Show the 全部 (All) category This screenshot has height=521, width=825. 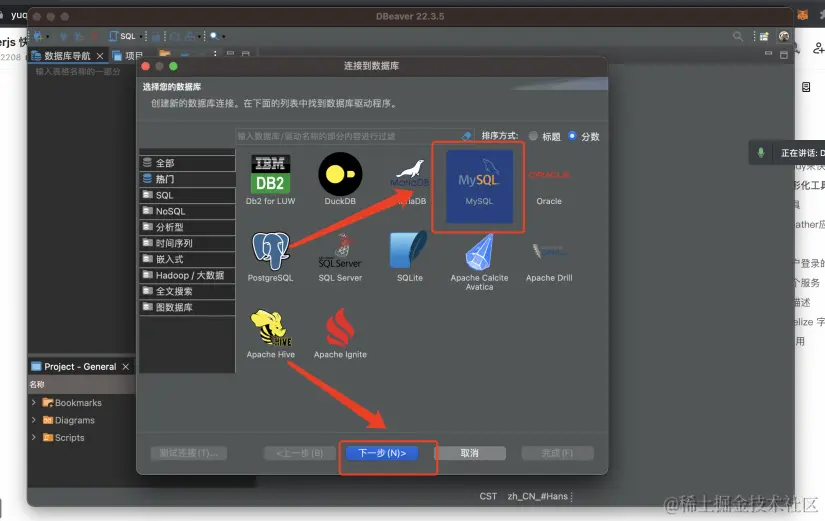(187, 163)
